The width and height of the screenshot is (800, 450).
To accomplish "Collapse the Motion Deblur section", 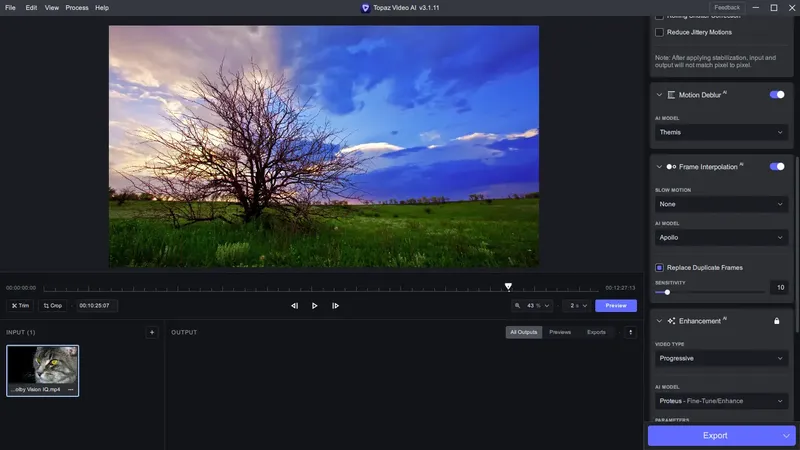I will [659, 95].
